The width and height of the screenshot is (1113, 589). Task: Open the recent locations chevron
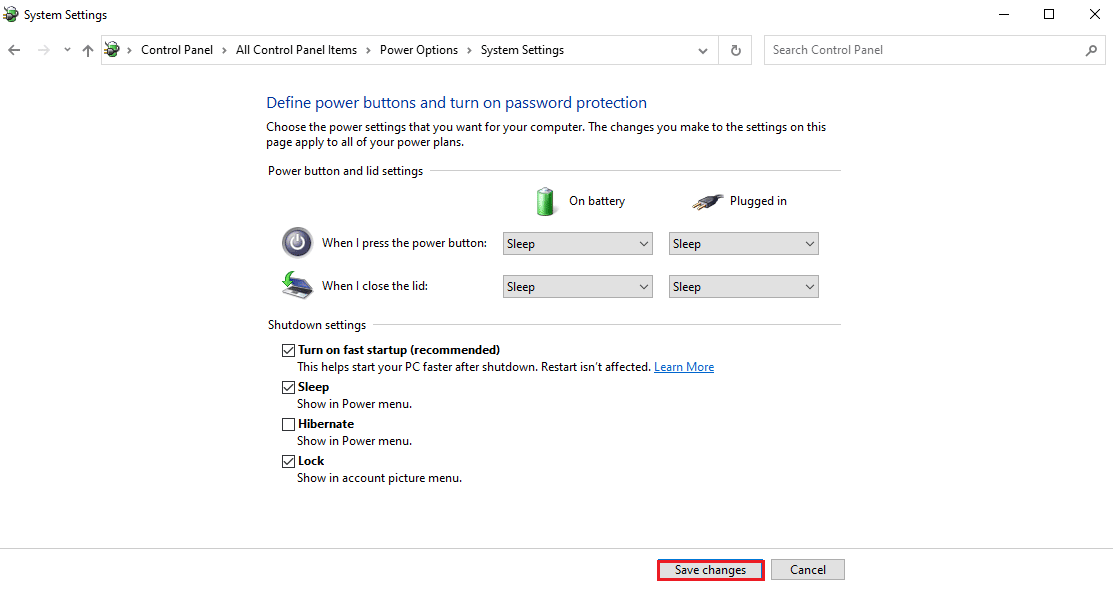tap(67, 50)
